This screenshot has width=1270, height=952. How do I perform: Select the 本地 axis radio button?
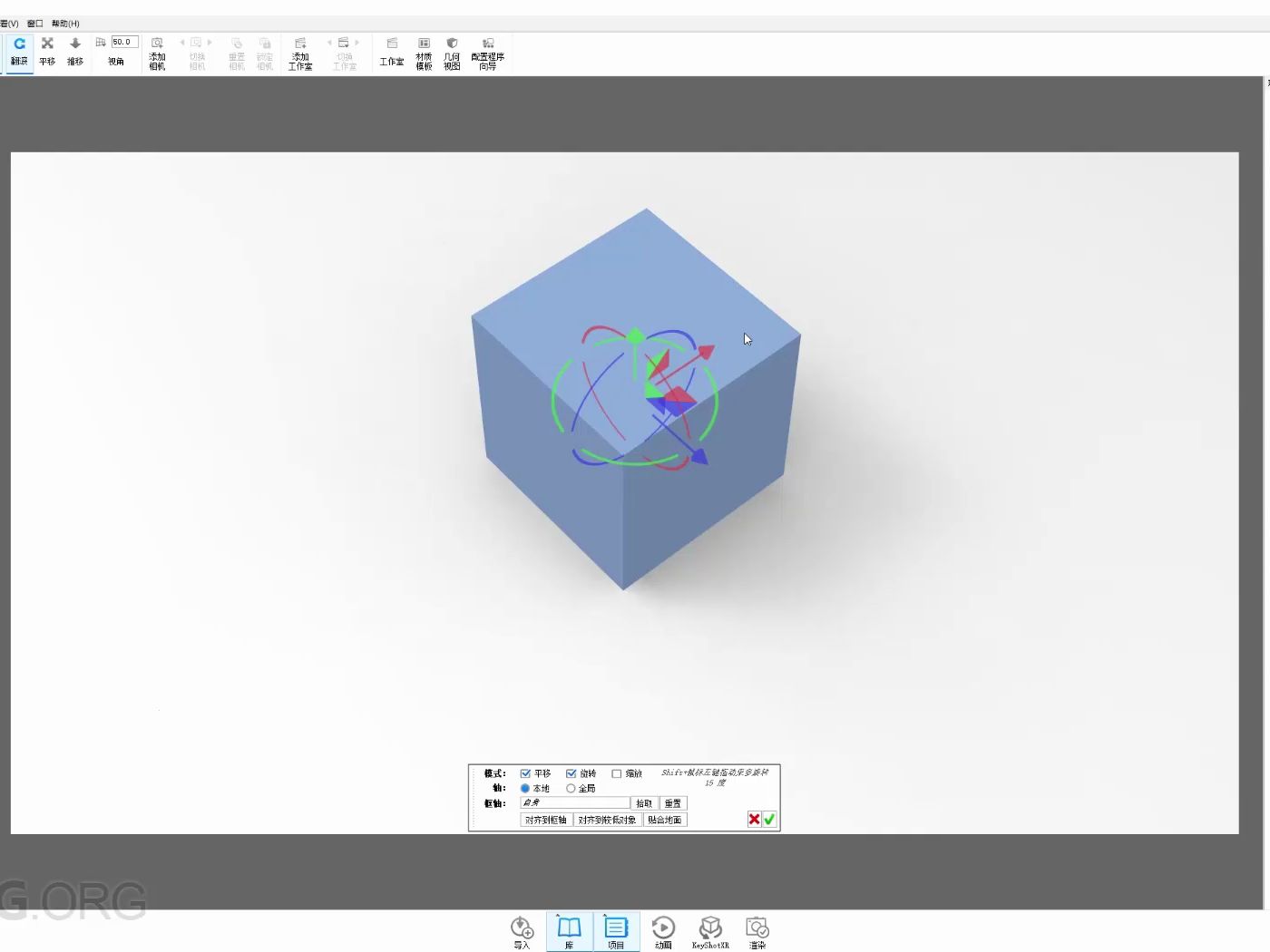click(525, 789)
